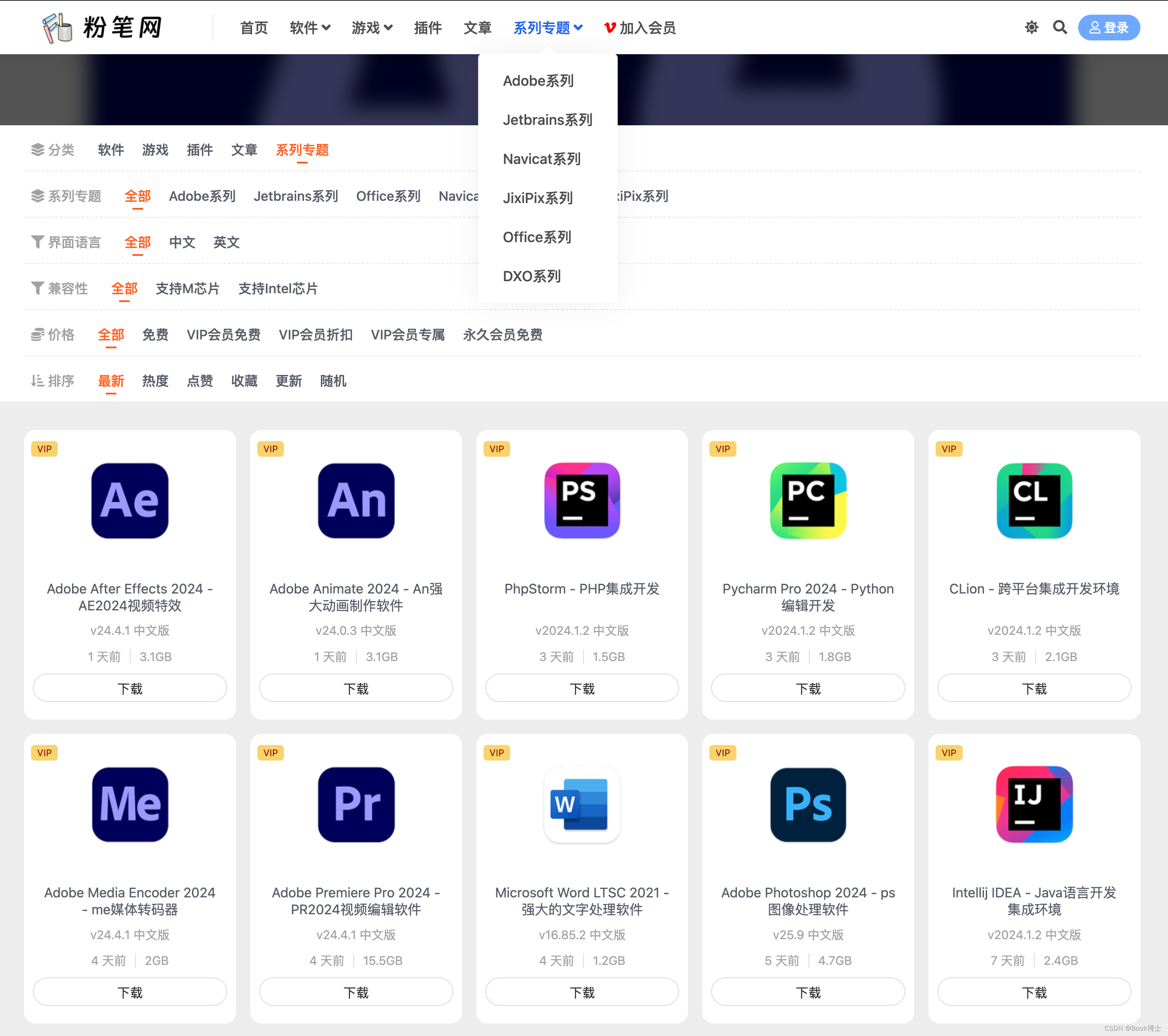Open the 文章 nav item
1168x1036 pixels.
tap(478, 28)
